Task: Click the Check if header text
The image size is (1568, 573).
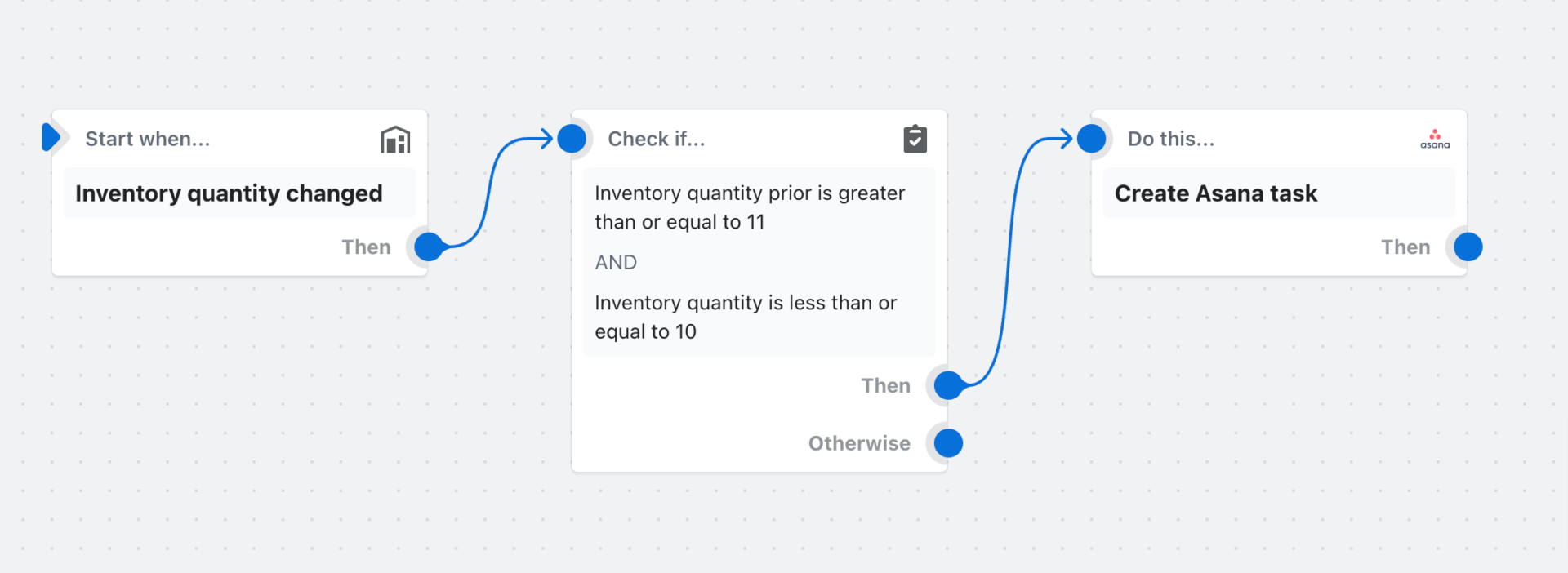Action: (x=656, y=138)
